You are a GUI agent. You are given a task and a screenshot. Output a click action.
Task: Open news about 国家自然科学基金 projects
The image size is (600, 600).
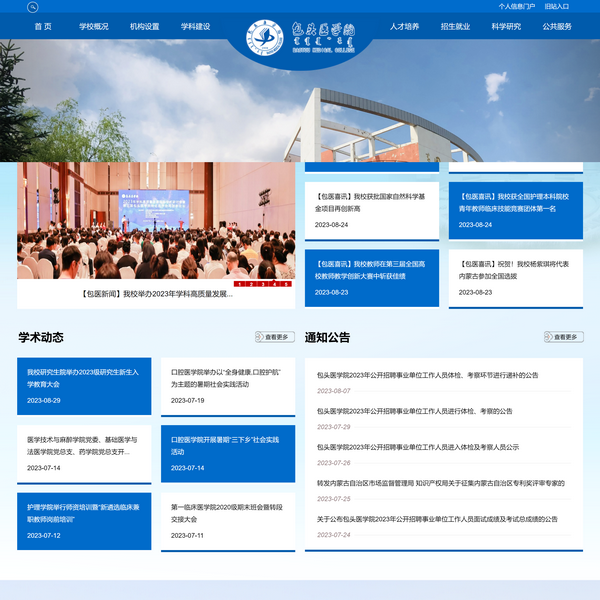(x=371, y=203)
